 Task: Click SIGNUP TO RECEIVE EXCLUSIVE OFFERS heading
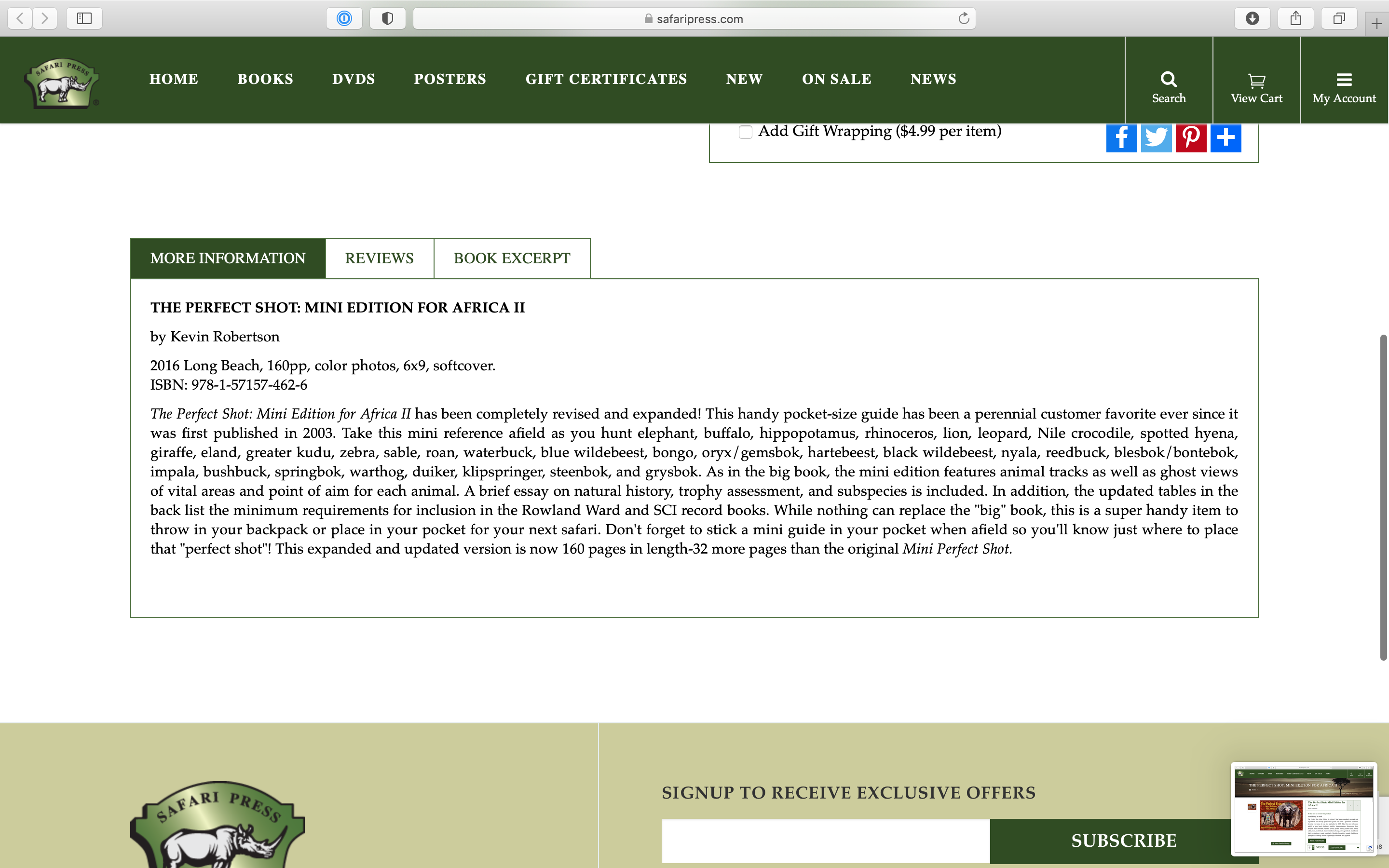(848, 793)
